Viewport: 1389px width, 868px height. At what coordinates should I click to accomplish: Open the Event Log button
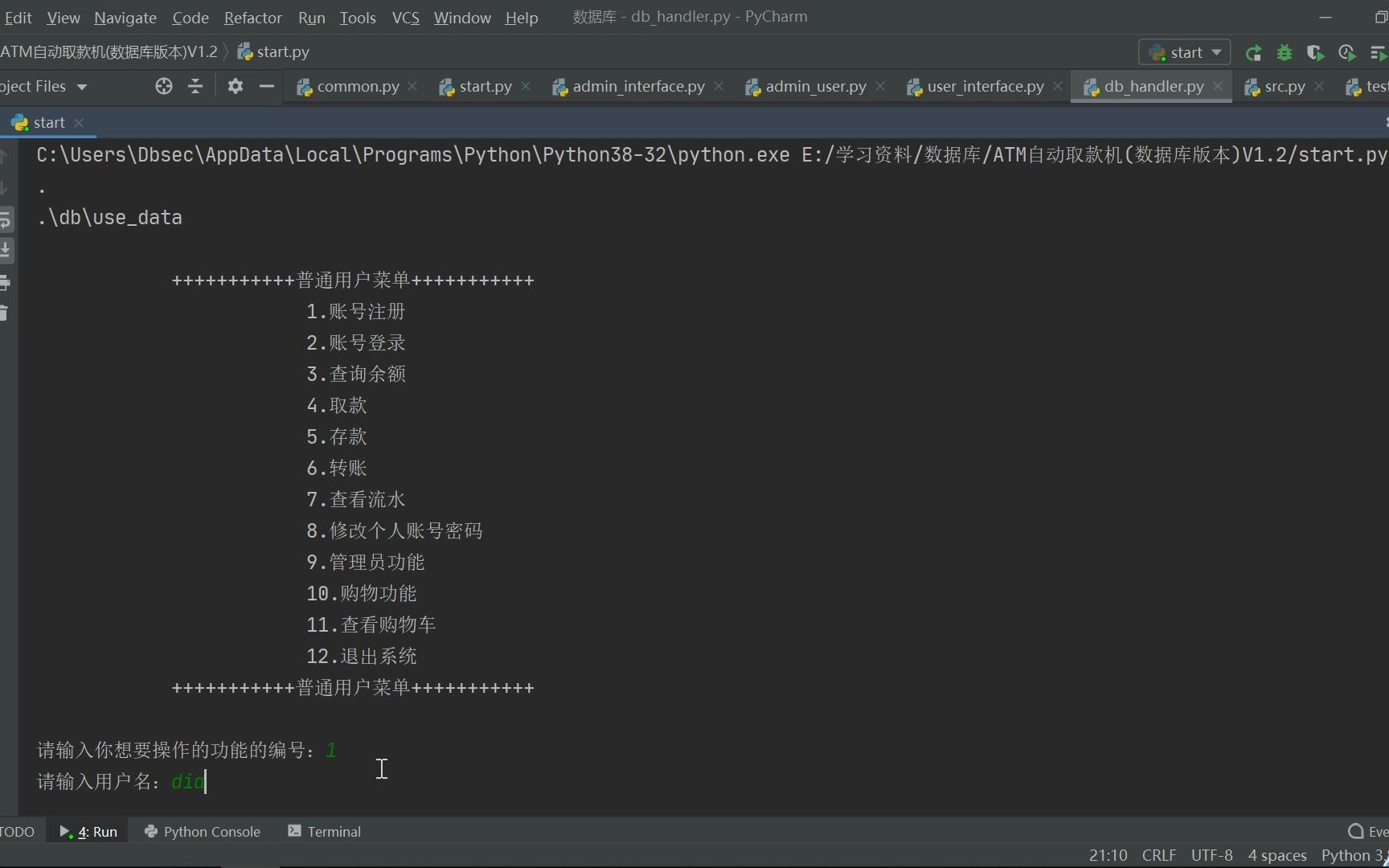(1368, 832)
